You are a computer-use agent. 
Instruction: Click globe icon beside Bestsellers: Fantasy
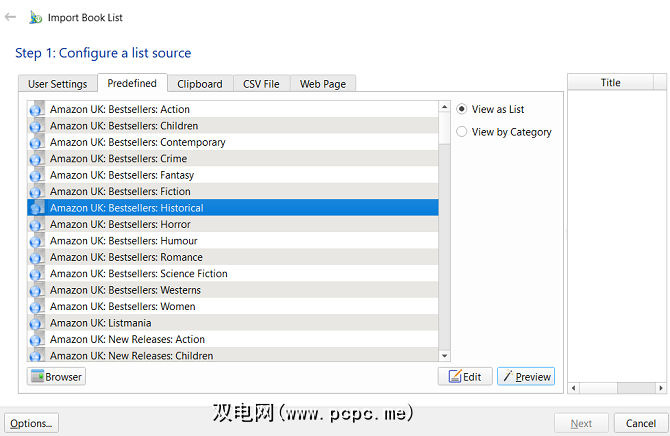point(36,175)
